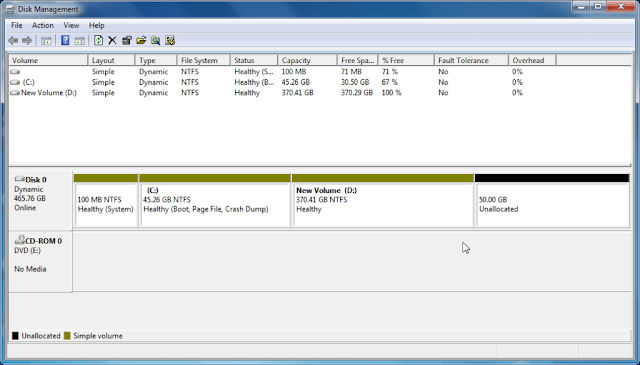This screenshot has height=365, width=640.
Task: Click the Forward arrow toolbar icon
Action: (27, 40)
